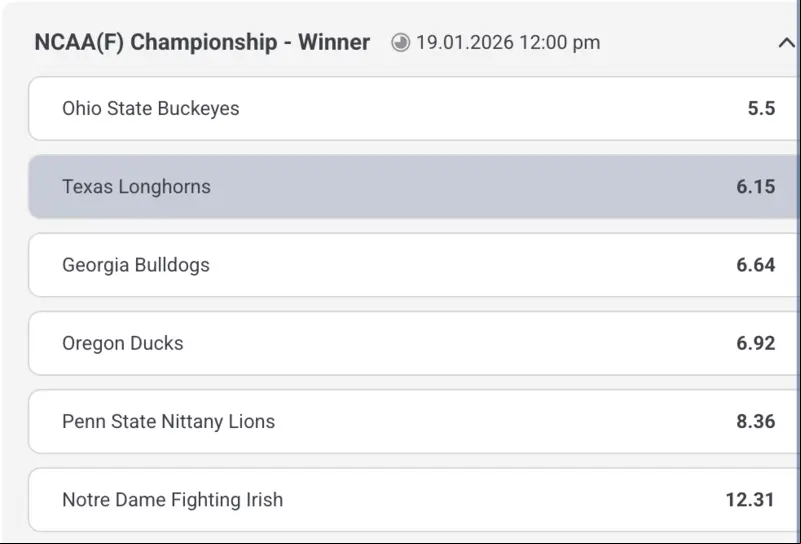Click the 6.92 odds value
The image size is (801, 544).
[x=756, y=343]
